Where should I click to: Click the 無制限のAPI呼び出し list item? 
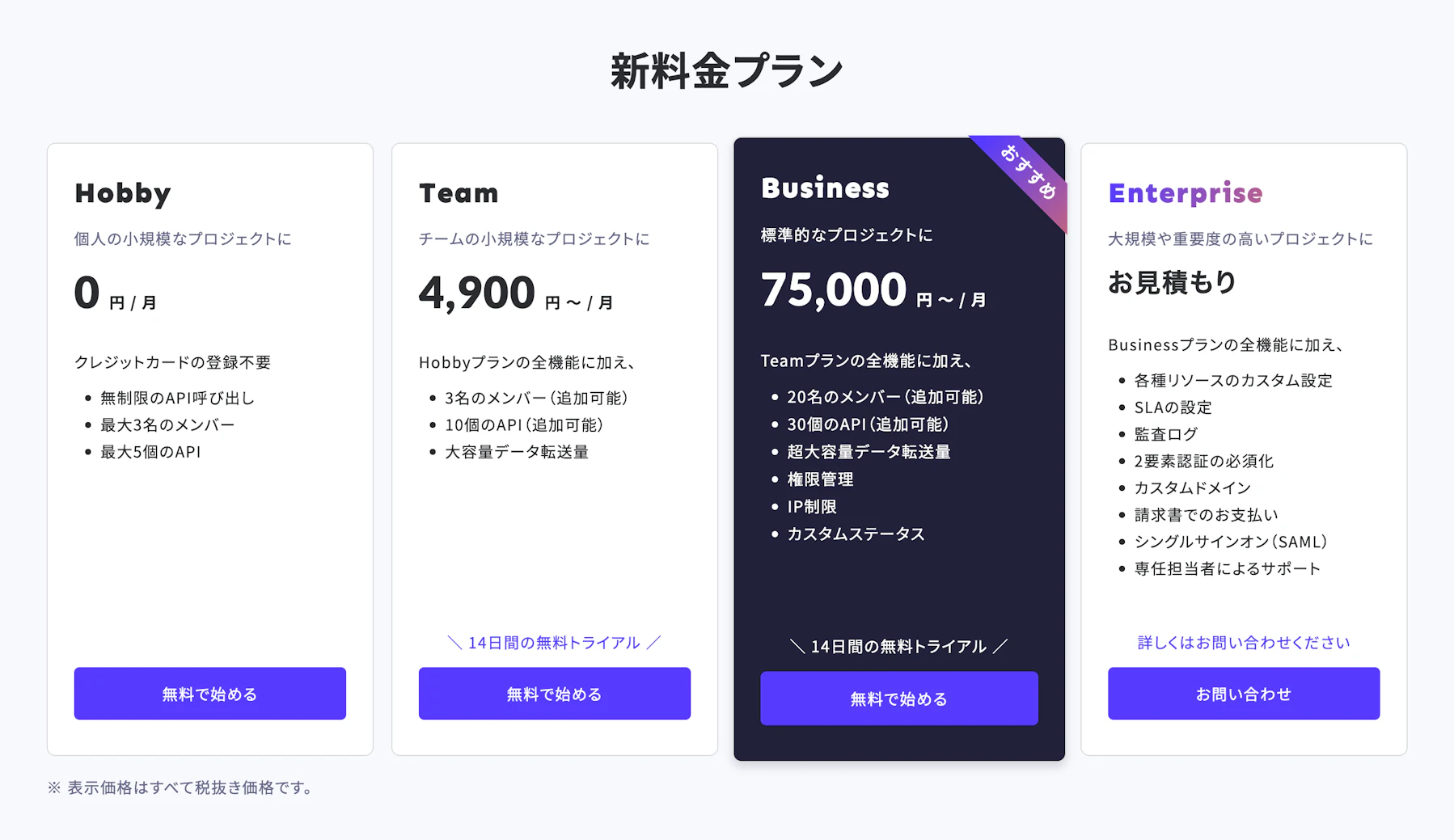(177, 398)
